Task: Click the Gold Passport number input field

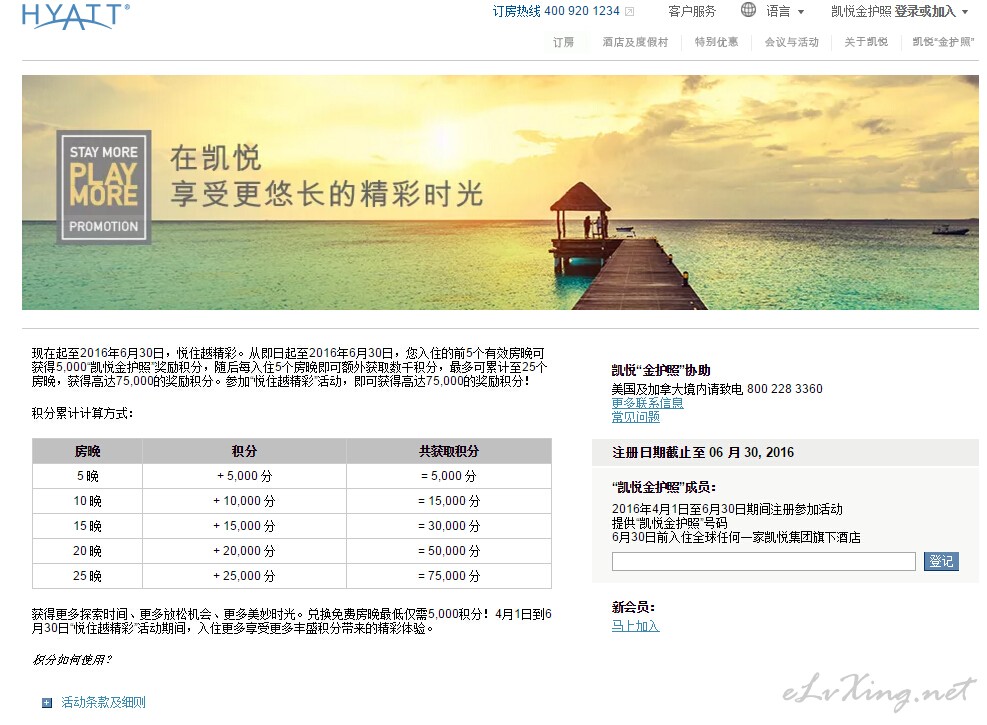Action: [x=764, y=561]
